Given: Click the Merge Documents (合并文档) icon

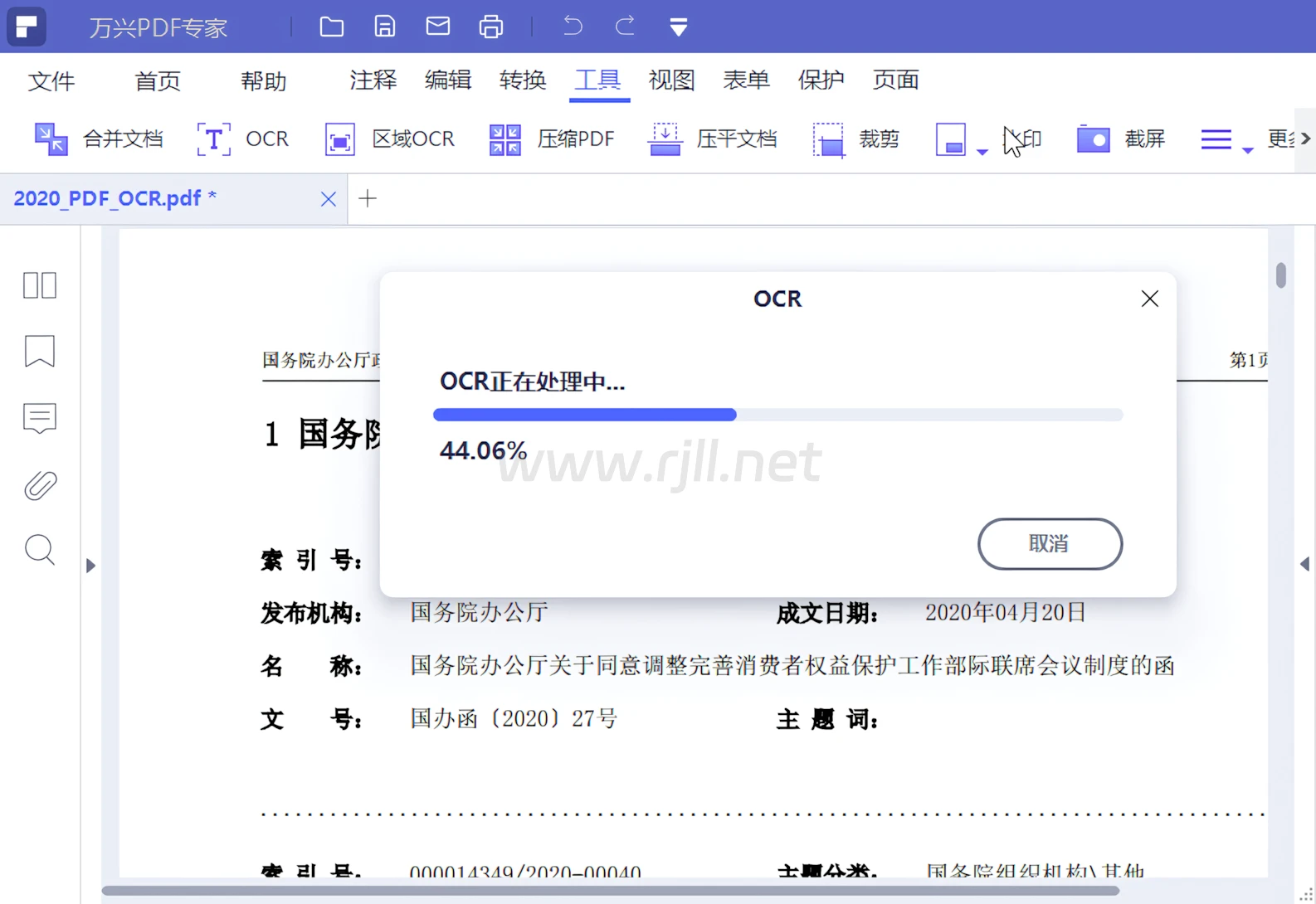Looking at the screenshot, I should click(51, 139).
